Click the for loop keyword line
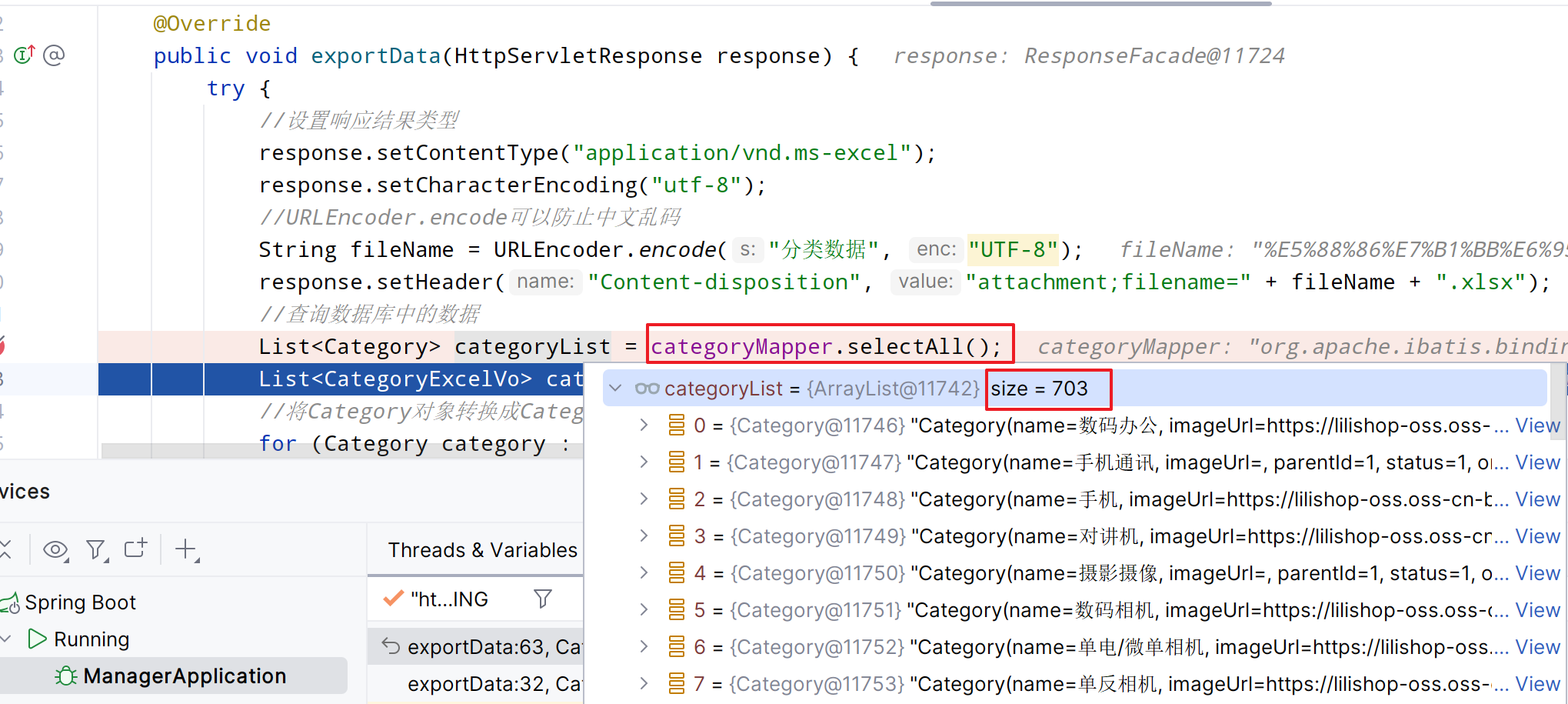 [x=278, y=443]
